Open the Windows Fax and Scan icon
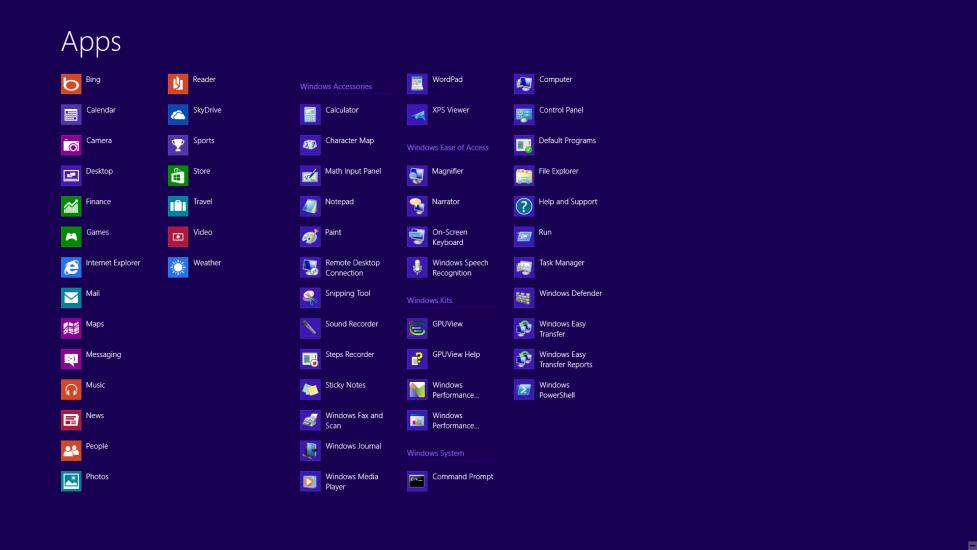This screenshot has height=550, width=977. (x=310, y=419)
